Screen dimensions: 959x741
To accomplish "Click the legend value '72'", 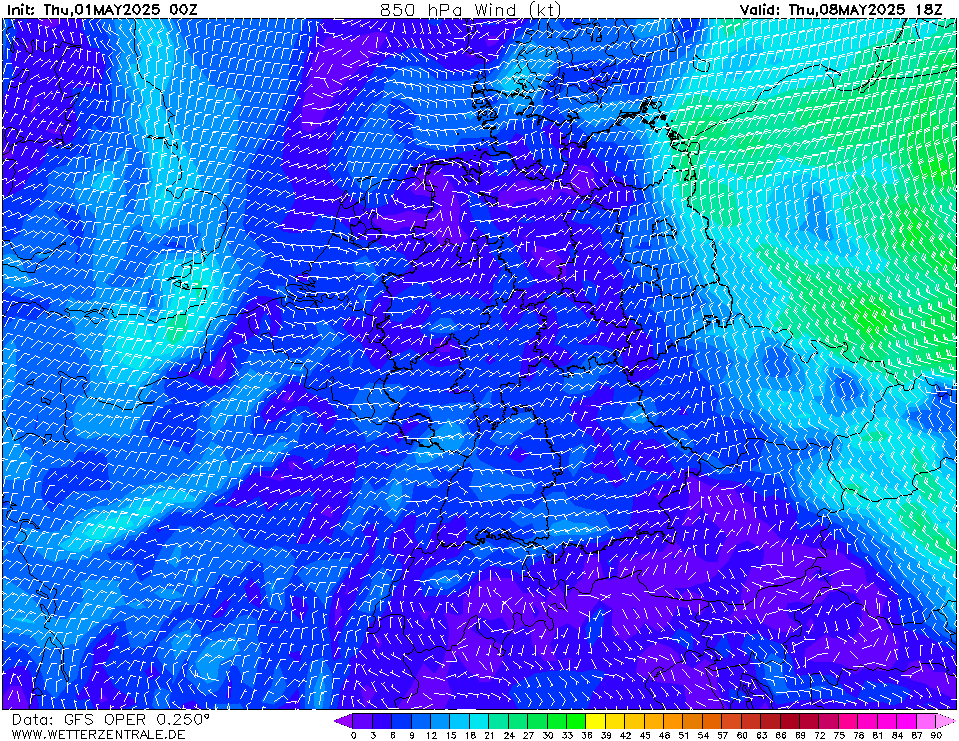I will tap(820, 735).
